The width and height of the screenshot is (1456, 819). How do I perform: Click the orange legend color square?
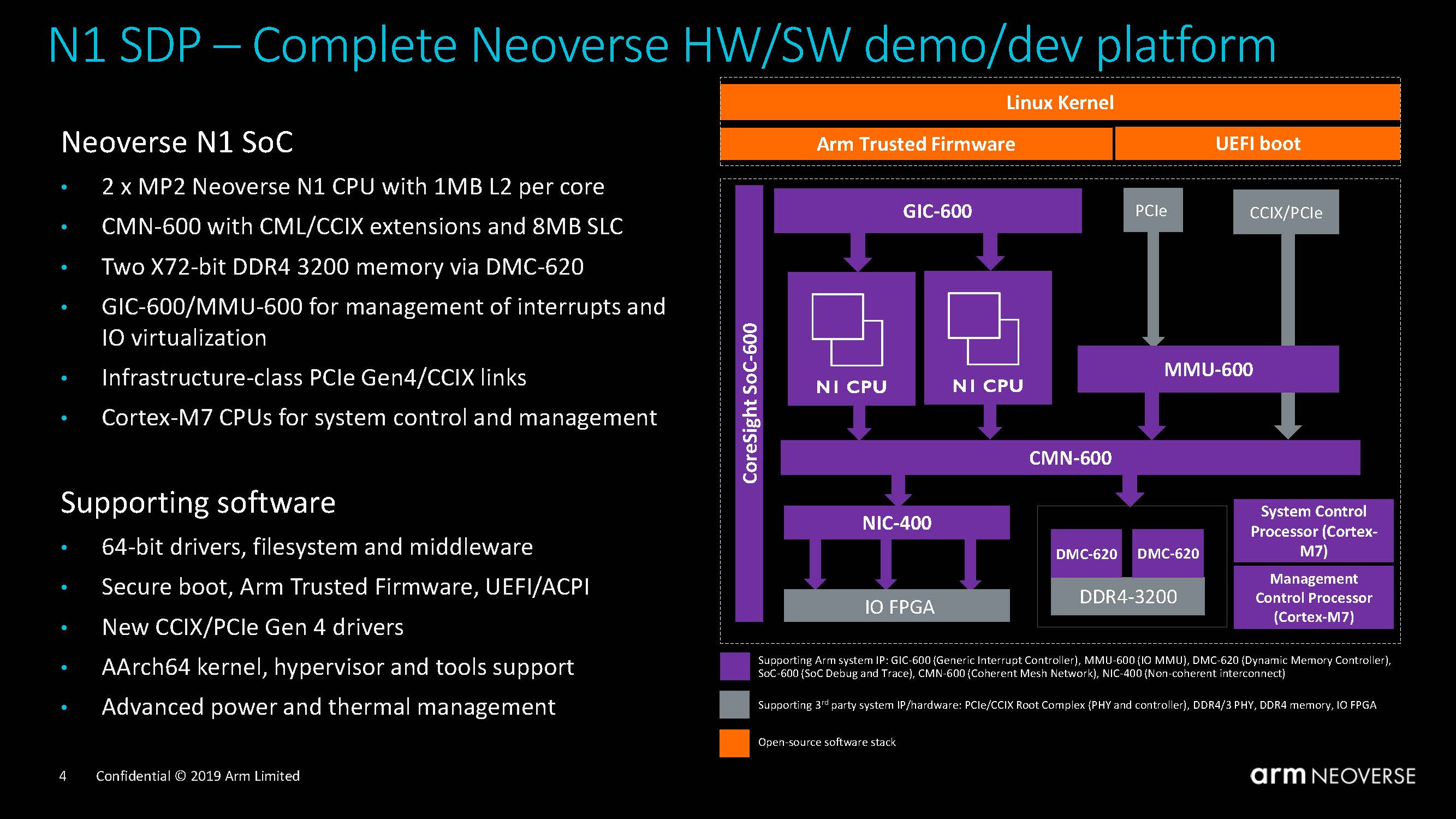[x=734, y=743]
